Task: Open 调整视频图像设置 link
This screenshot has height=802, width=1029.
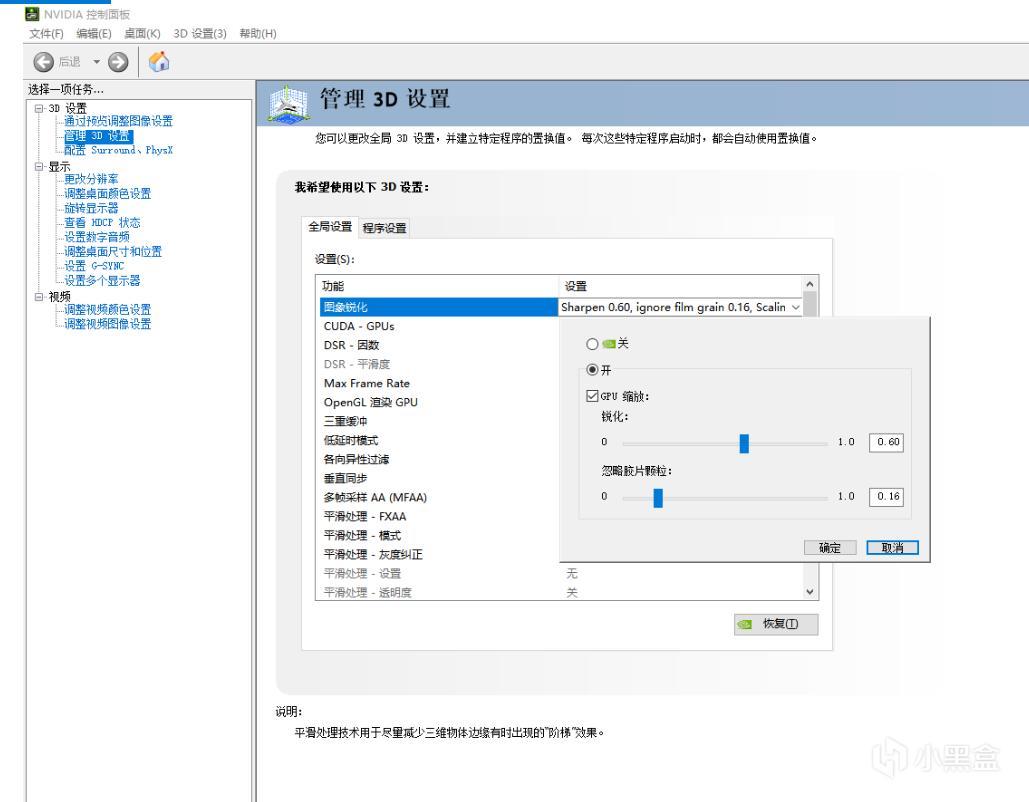Action: 108,324
